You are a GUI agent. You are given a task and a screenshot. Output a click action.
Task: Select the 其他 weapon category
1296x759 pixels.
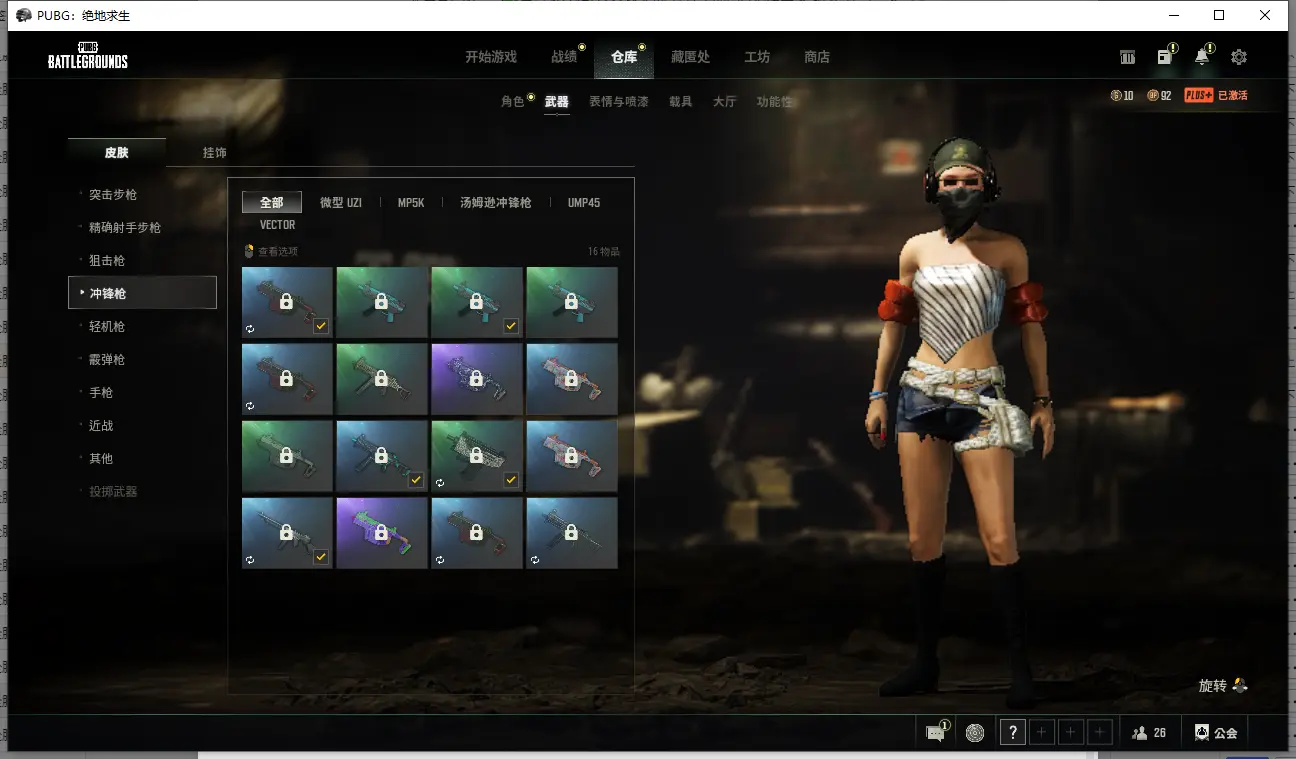pos(101,459)
